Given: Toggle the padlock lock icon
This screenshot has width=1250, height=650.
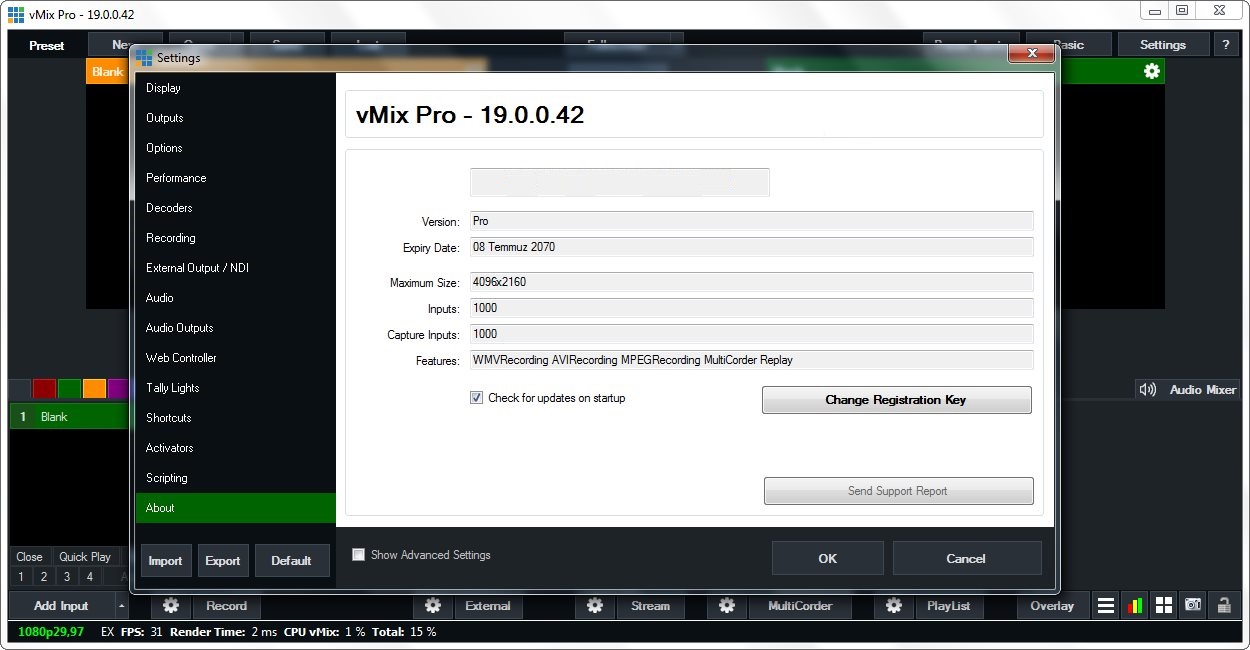Looking at the screenshot, I should [1223, 606].
